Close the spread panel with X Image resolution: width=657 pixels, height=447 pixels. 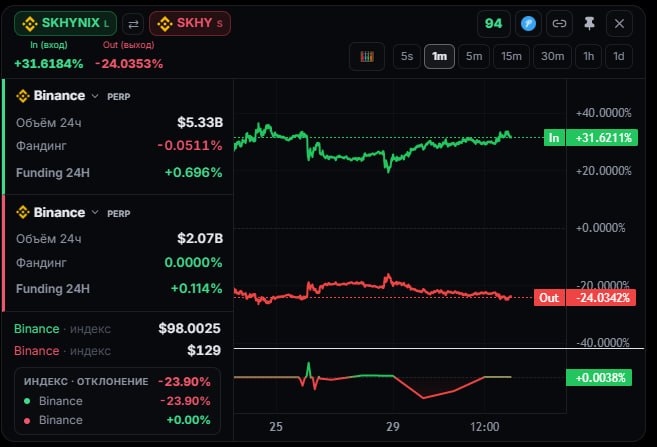click(x=619, y=23)
